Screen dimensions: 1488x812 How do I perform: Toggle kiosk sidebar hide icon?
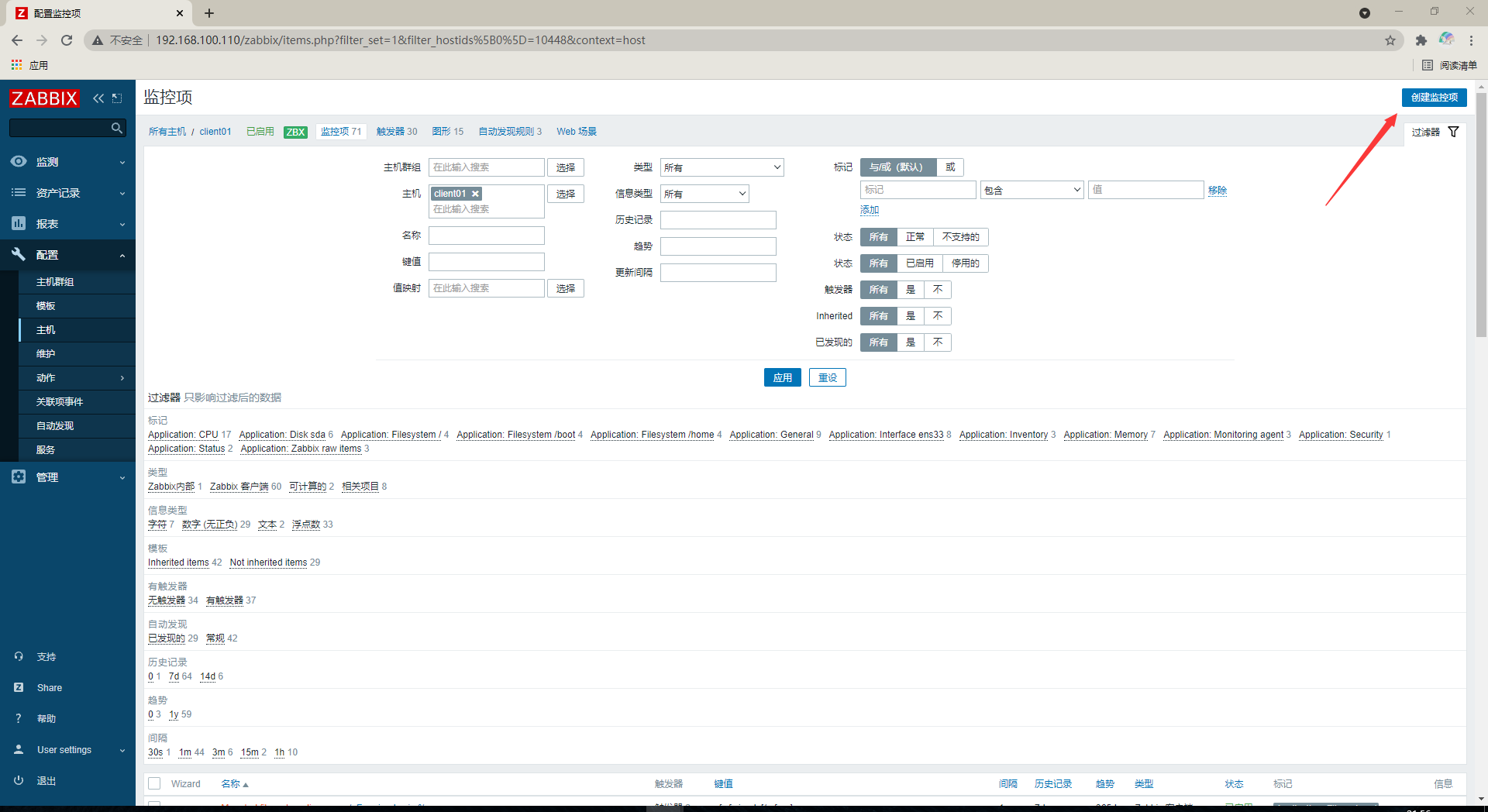tap(117, 98)
